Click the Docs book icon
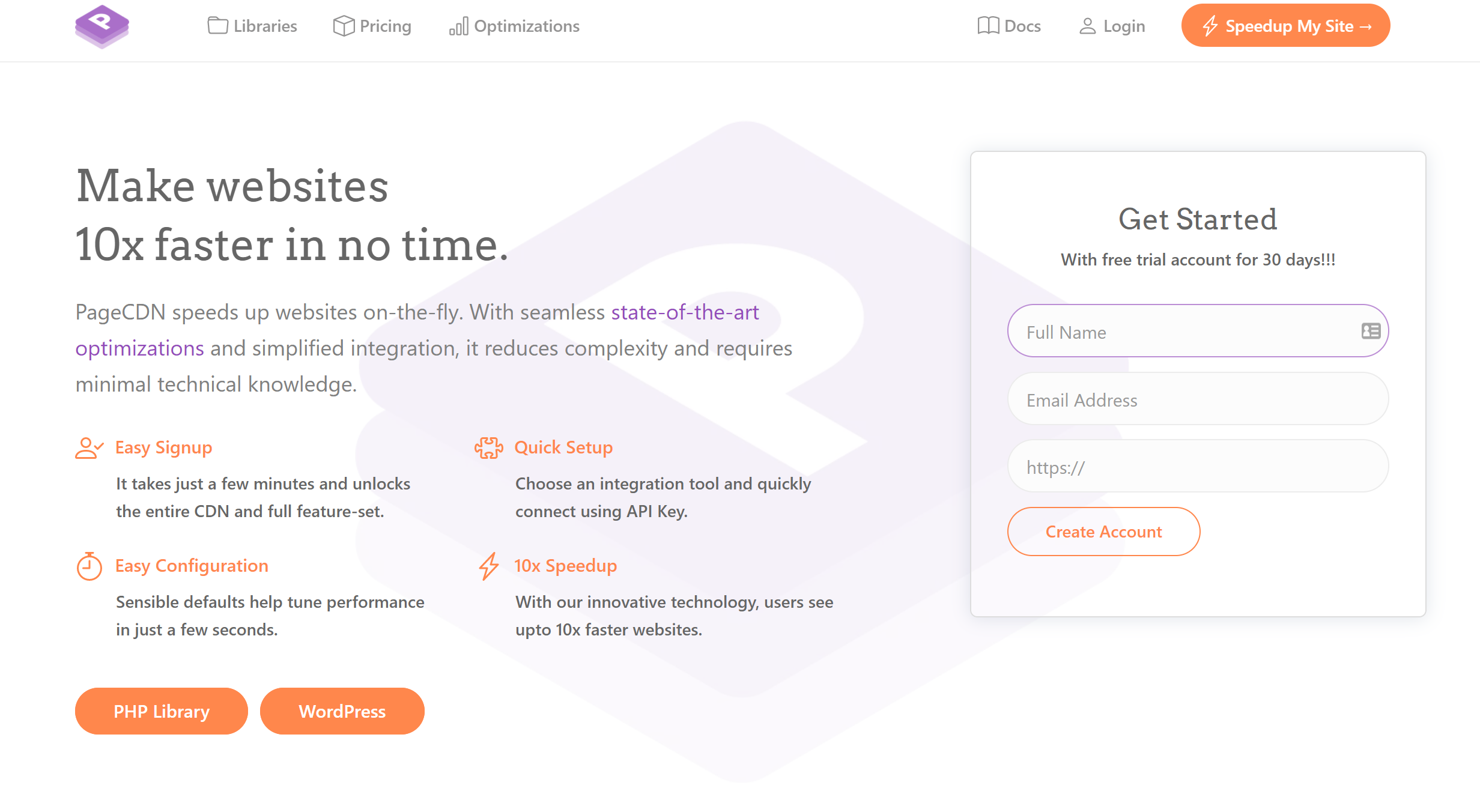The height and width of the screenshot is (812, 1480). point(988,26)
